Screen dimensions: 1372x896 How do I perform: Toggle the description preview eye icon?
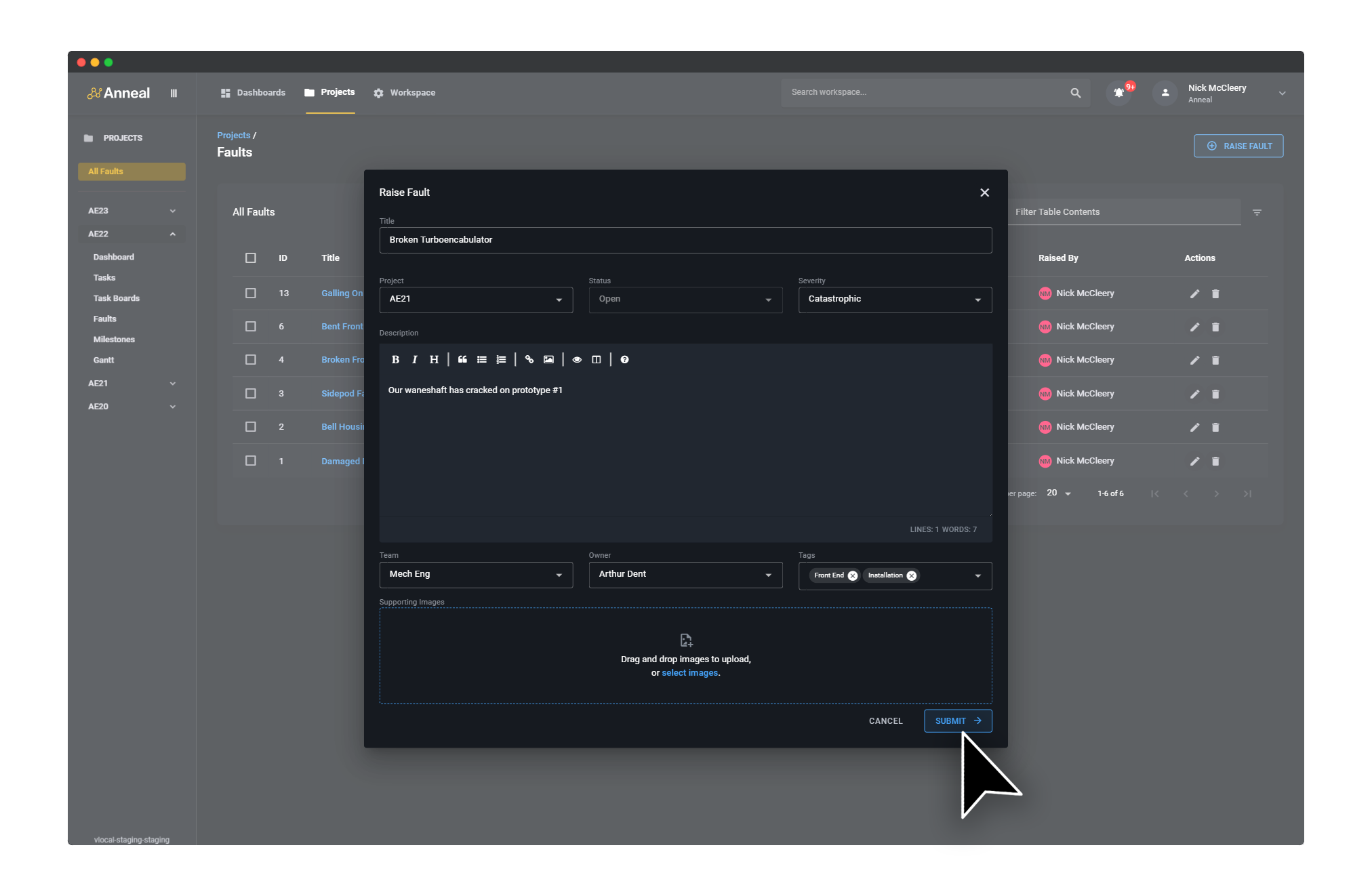pos(576,359)
